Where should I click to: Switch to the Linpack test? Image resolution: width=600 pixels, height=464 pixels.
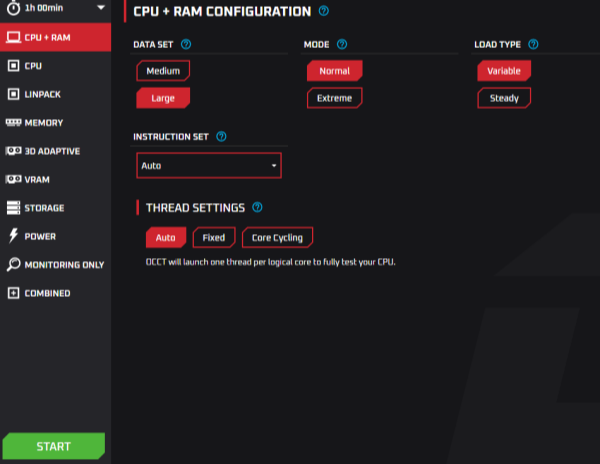coord(55,94)
